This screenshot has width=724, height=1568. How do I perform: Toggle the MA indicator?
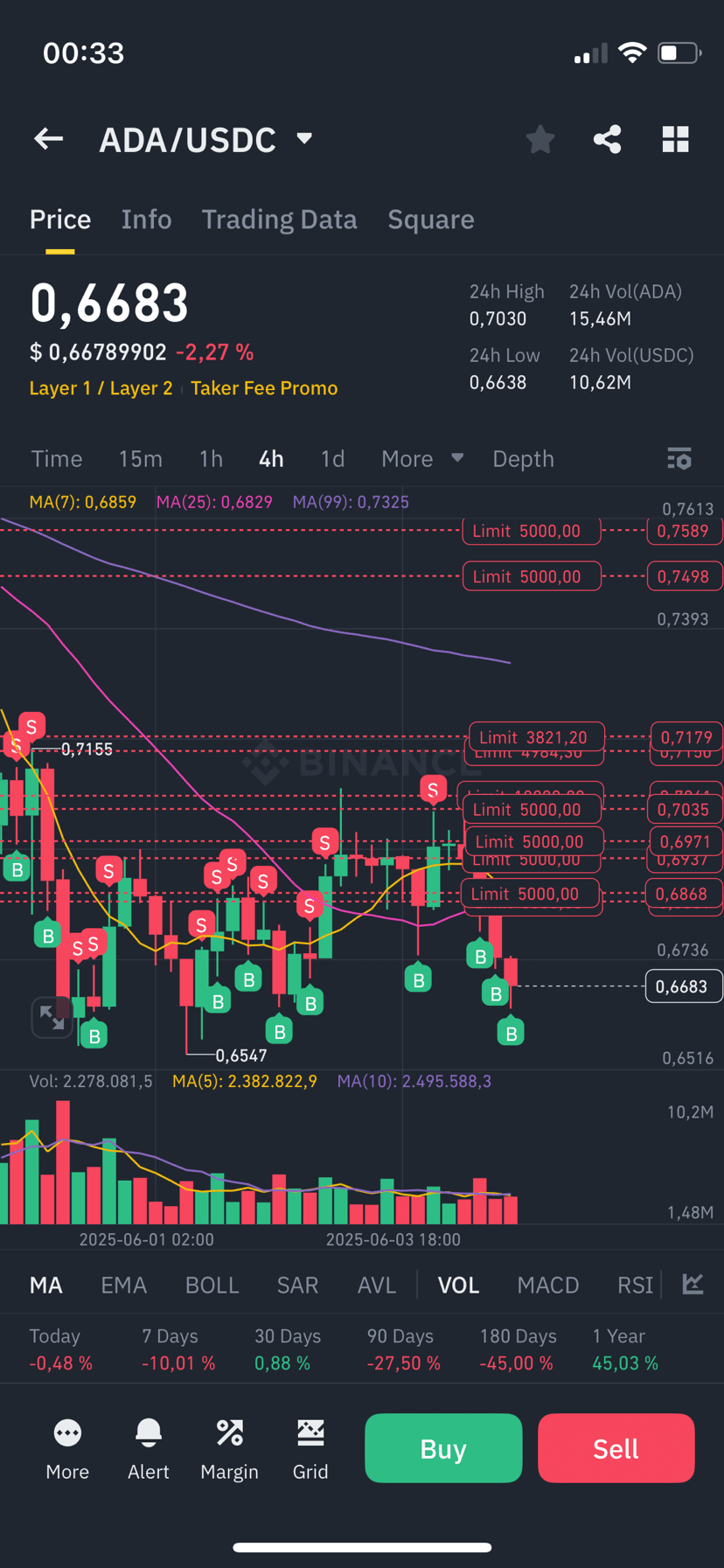click(x=46, y=1285)
